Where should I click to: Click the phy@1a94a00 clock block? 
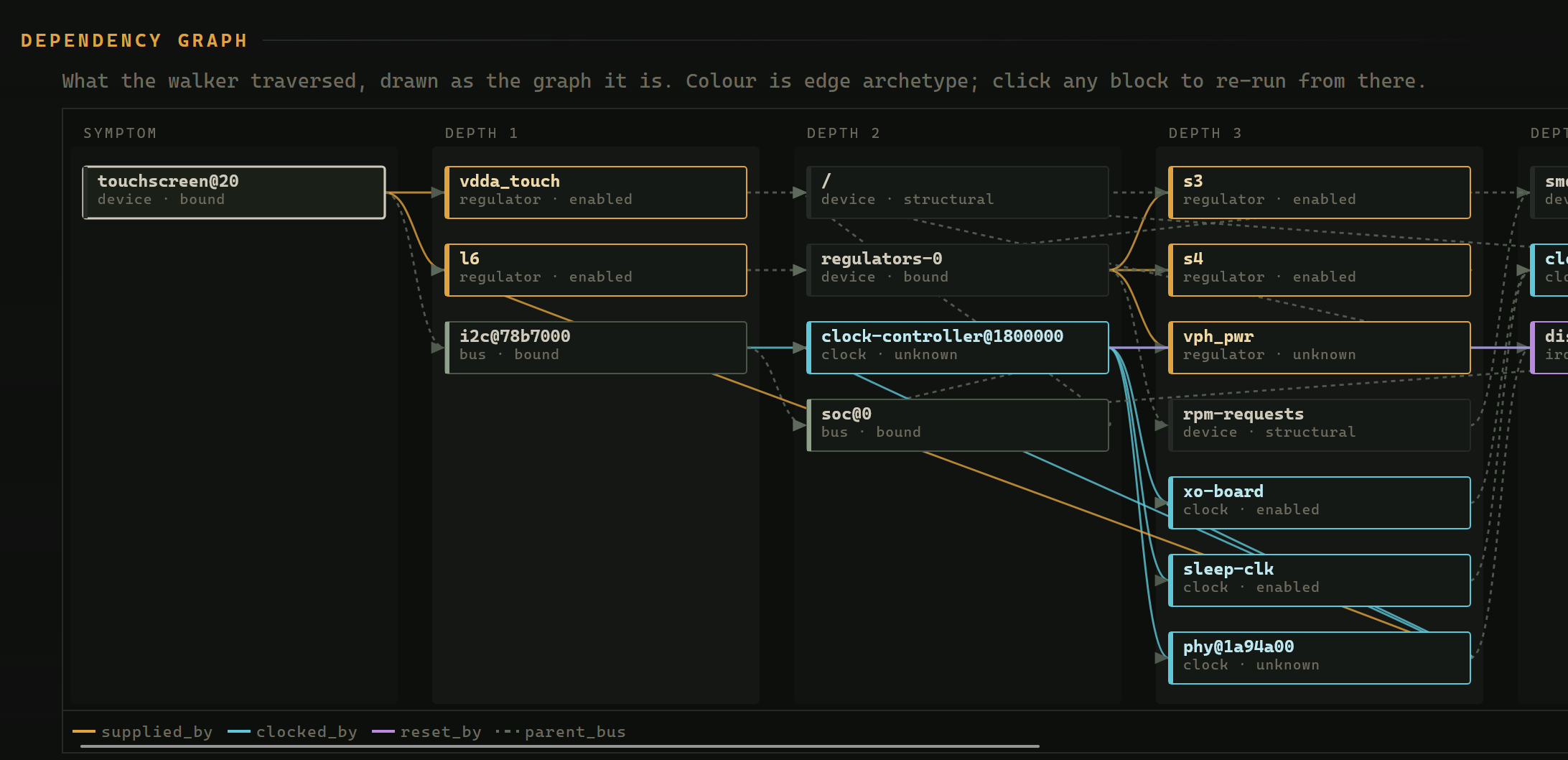pyautogui.click(x=1320, y=658)
